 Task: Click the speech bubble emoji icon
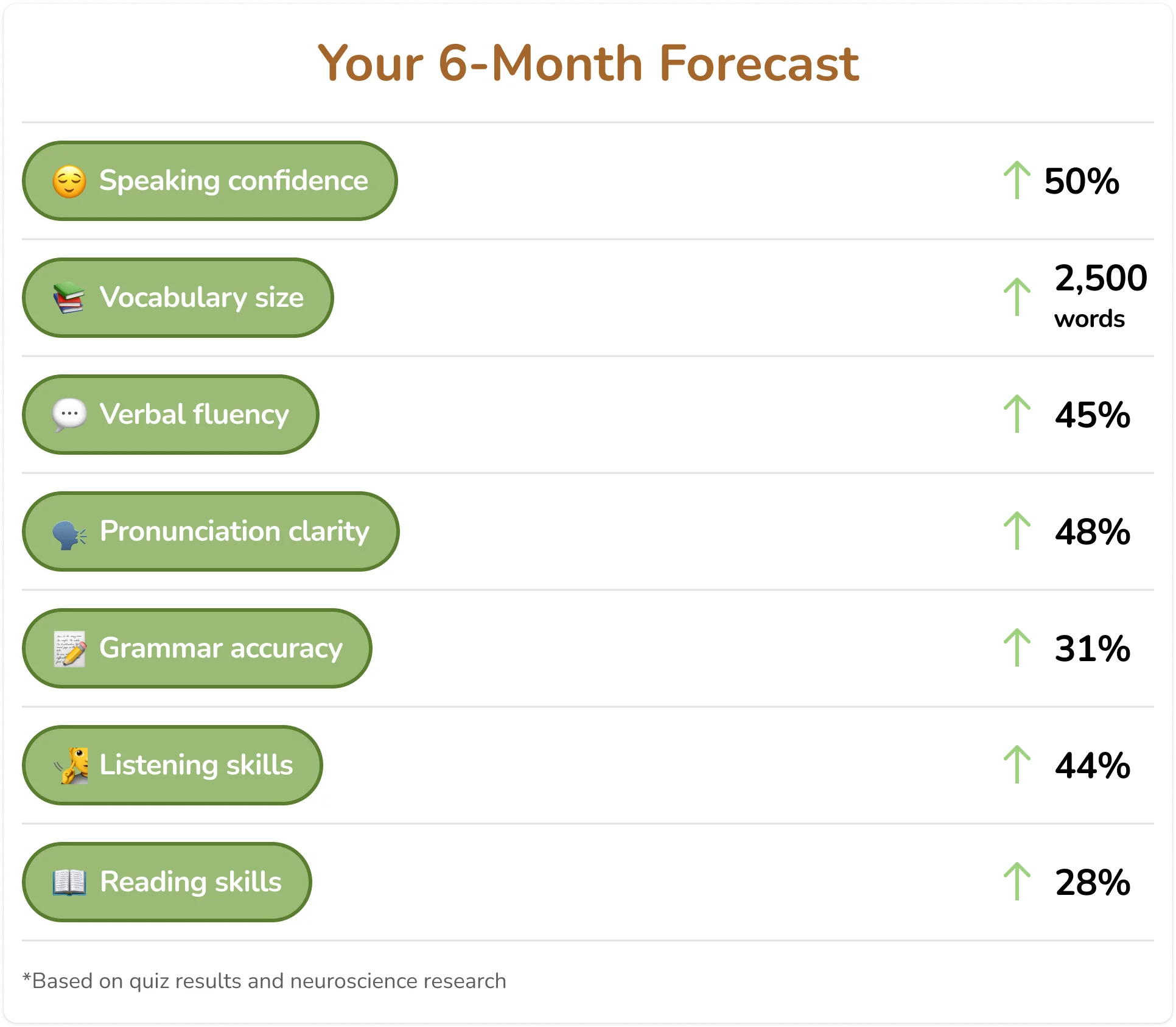[69, 415]
